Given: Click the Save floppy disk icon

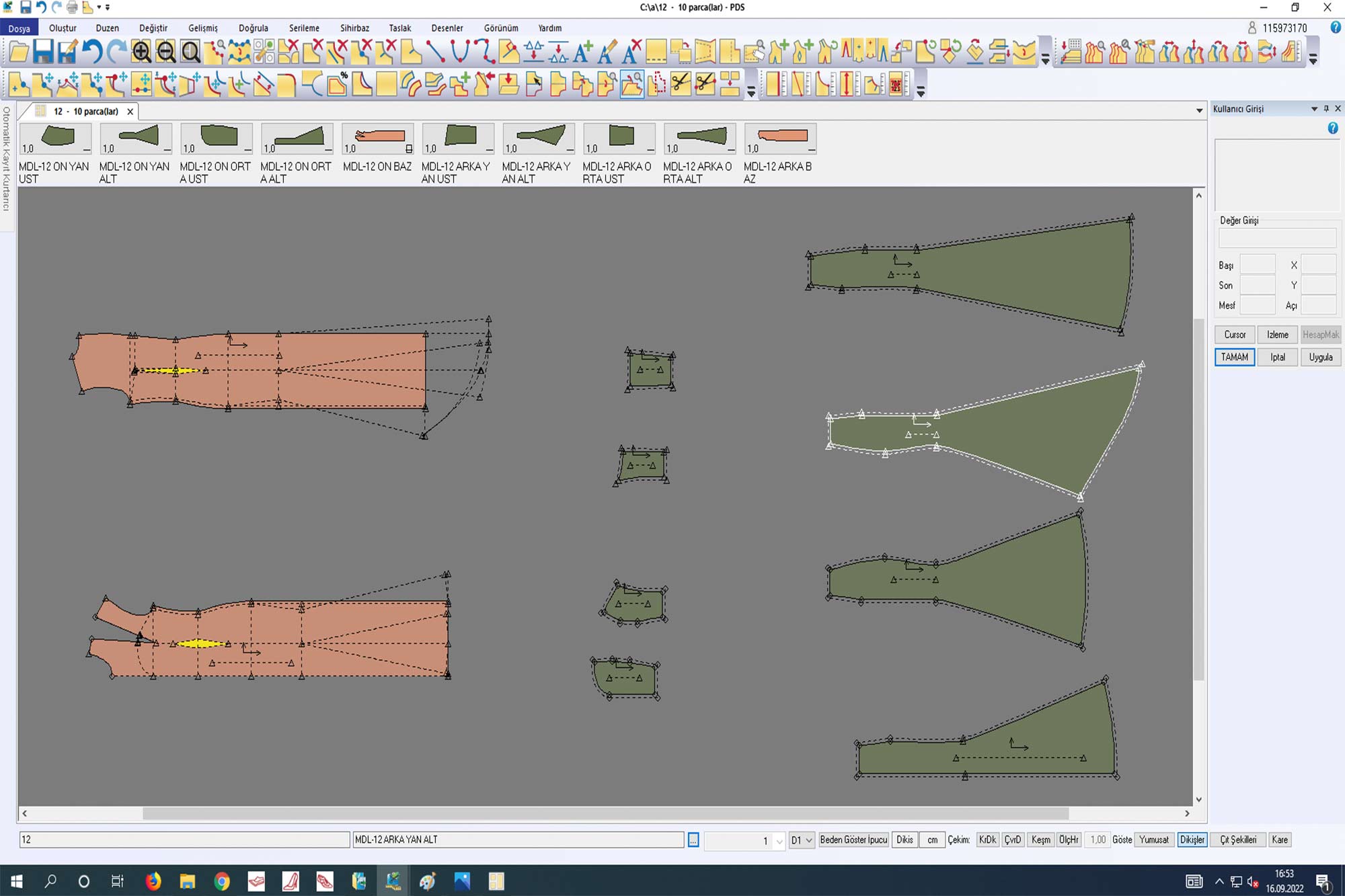Looking at the screenshot, I should point(43,52).
